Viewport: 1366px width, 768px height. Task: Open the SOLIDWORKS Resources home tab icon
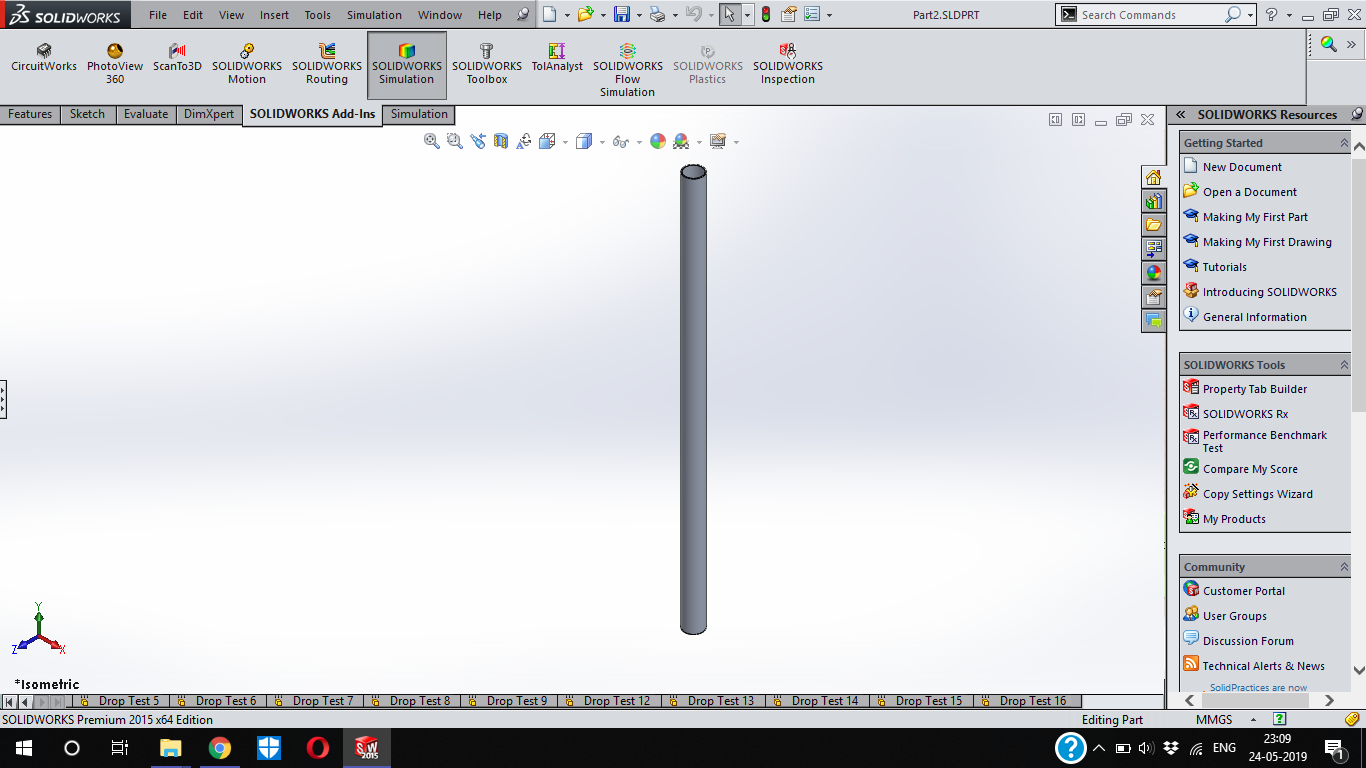click(1153, 177)
